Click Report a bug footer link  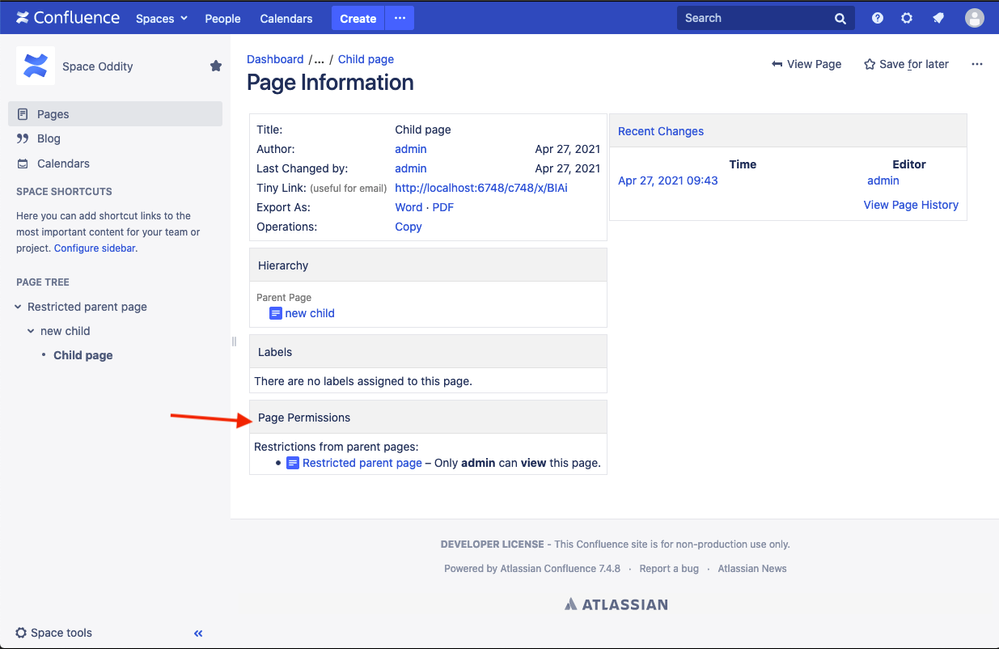pyautogui.click(x=668, y=568)
